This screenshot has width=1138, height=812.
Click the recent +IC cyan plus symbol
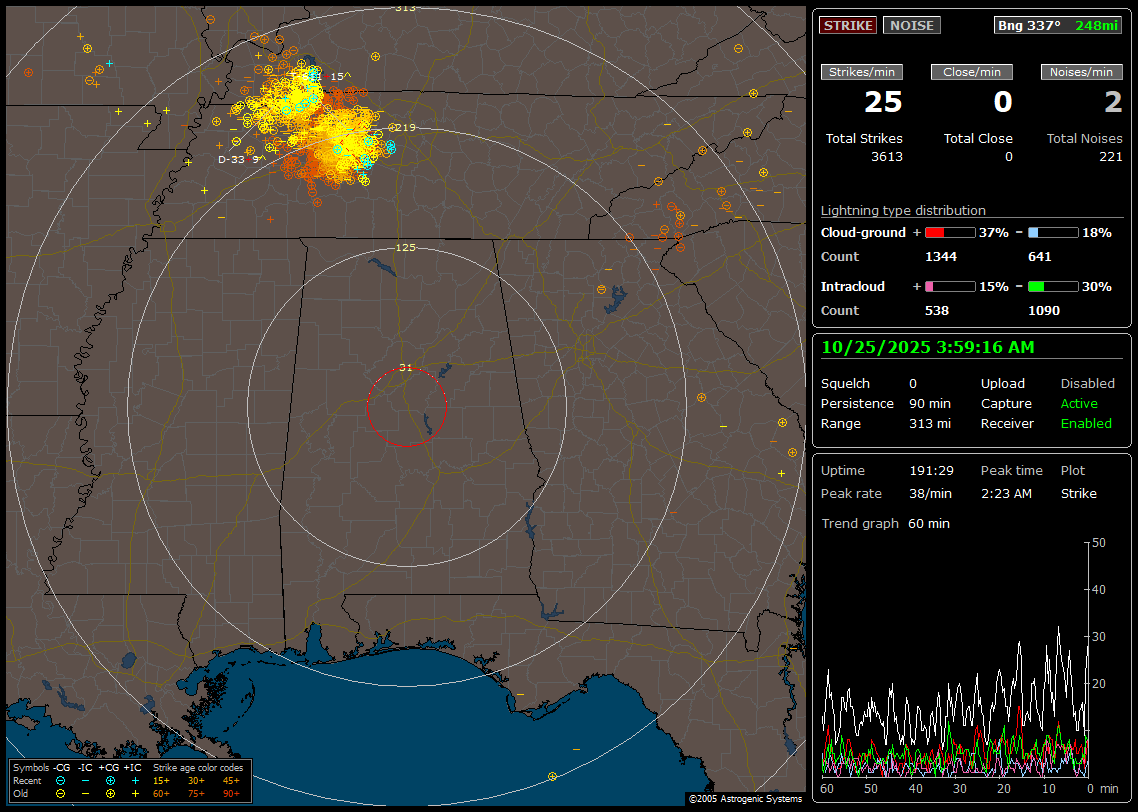[x=135, y=780]
